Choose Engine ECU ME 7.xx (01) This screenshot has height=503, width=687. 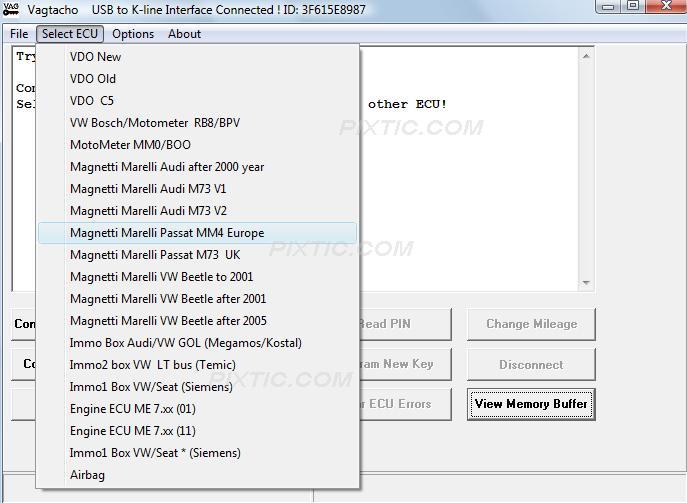click(x=133, y=409)
